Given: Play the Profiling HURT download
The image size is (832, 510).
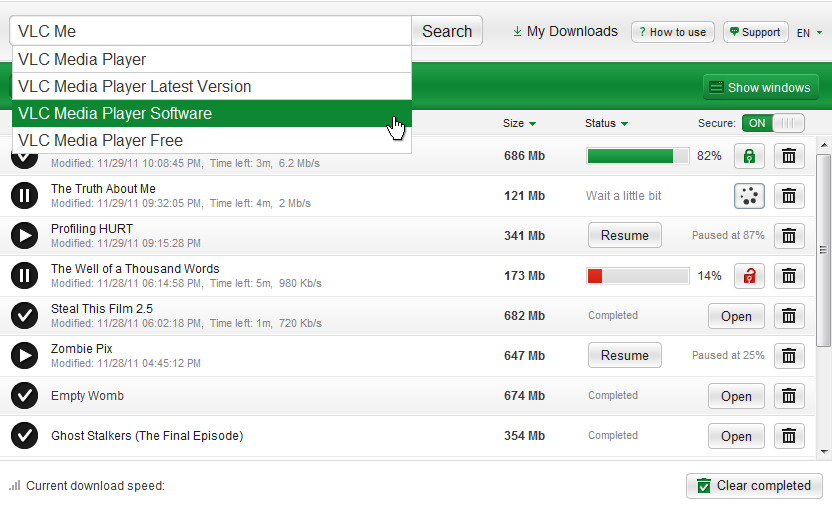Looking at the screenshot, I should 24,236.
